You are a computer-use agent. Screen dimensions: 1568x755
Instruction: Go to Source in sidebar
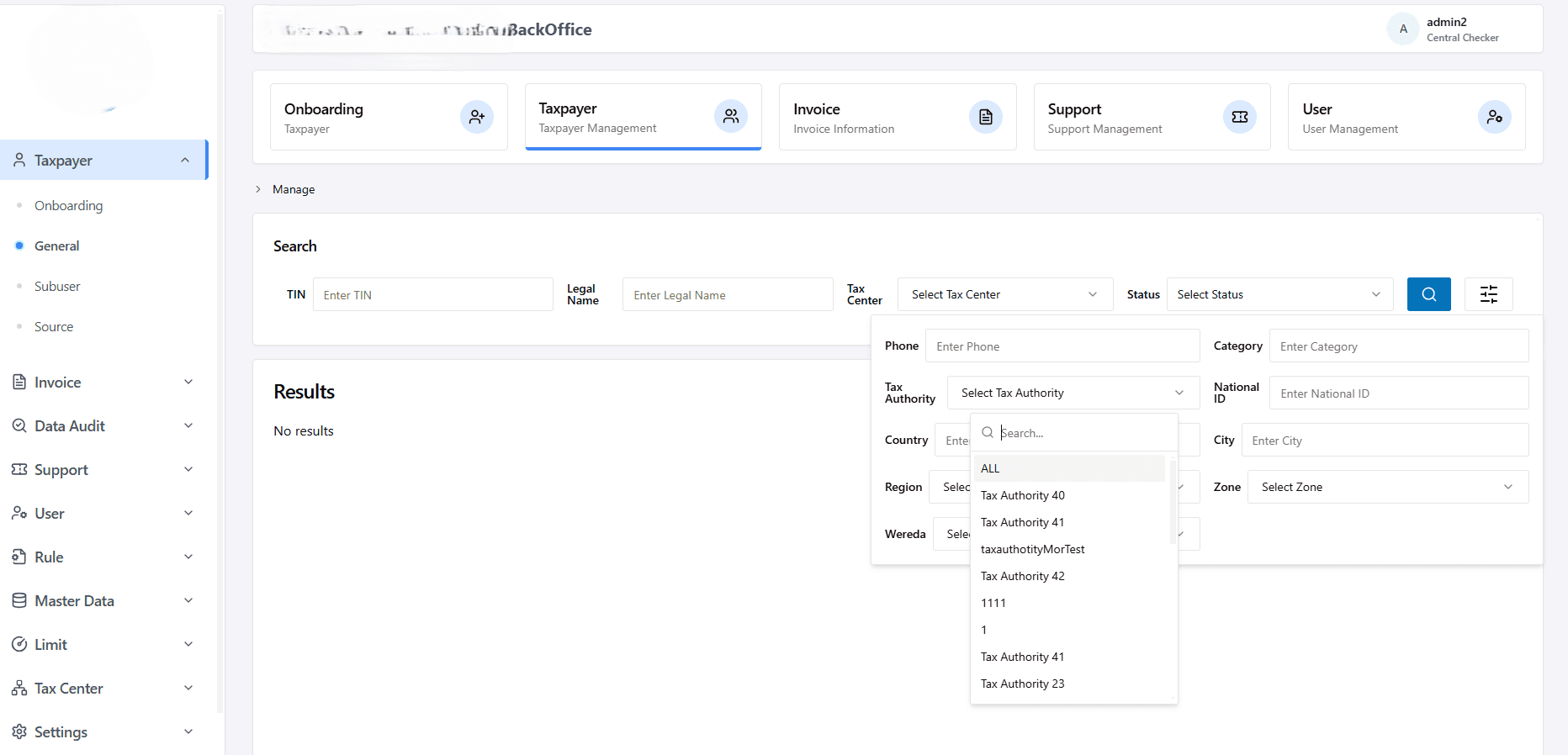54,326
